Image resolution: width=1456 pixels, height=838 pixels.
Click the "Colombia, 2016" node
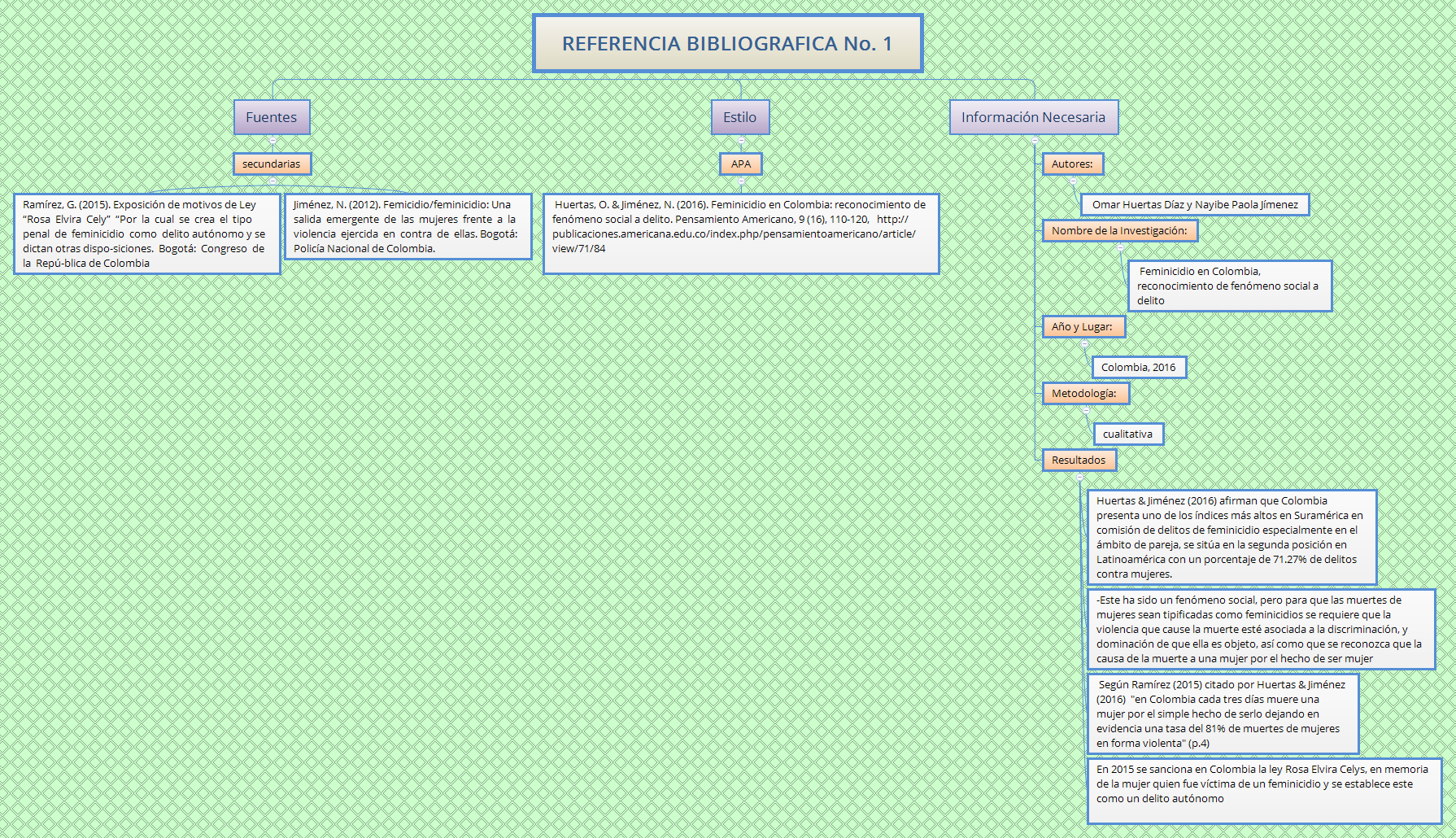pyautogui.click(x=1137, y=367)
